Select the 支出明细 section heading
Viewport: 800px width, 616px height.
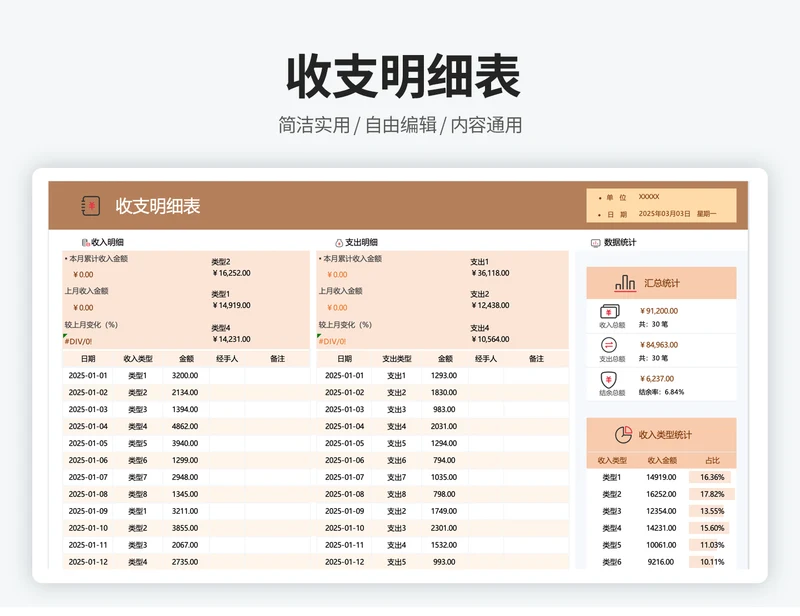coord(361,242)
